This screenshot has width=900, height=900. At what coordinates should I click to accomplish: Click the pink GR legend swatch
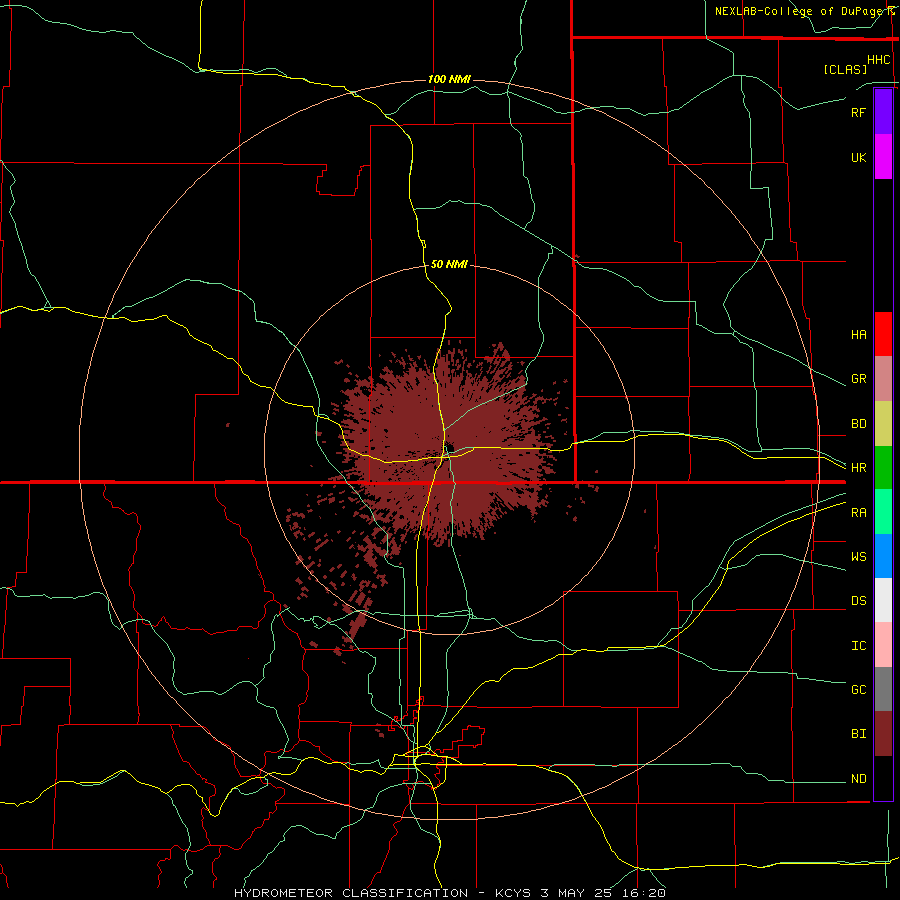point(883,378)
